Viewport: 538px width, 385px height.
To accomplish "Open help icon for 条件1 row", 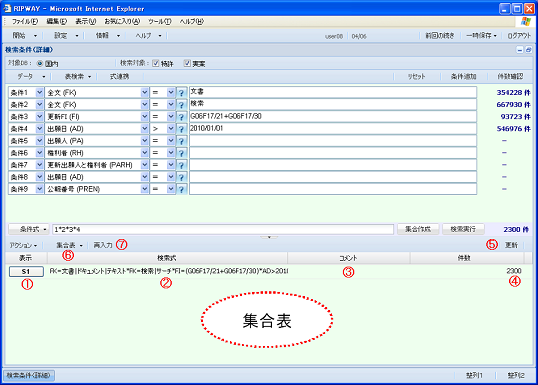I will pyautogui.click(x=182, y=93).
